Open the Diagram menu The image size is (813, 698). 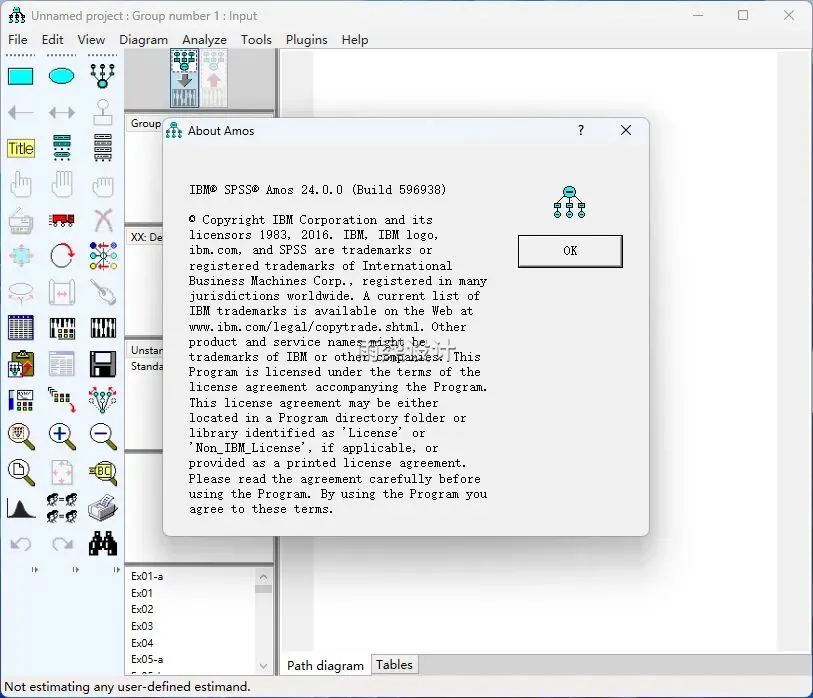(x=144, y=39)
